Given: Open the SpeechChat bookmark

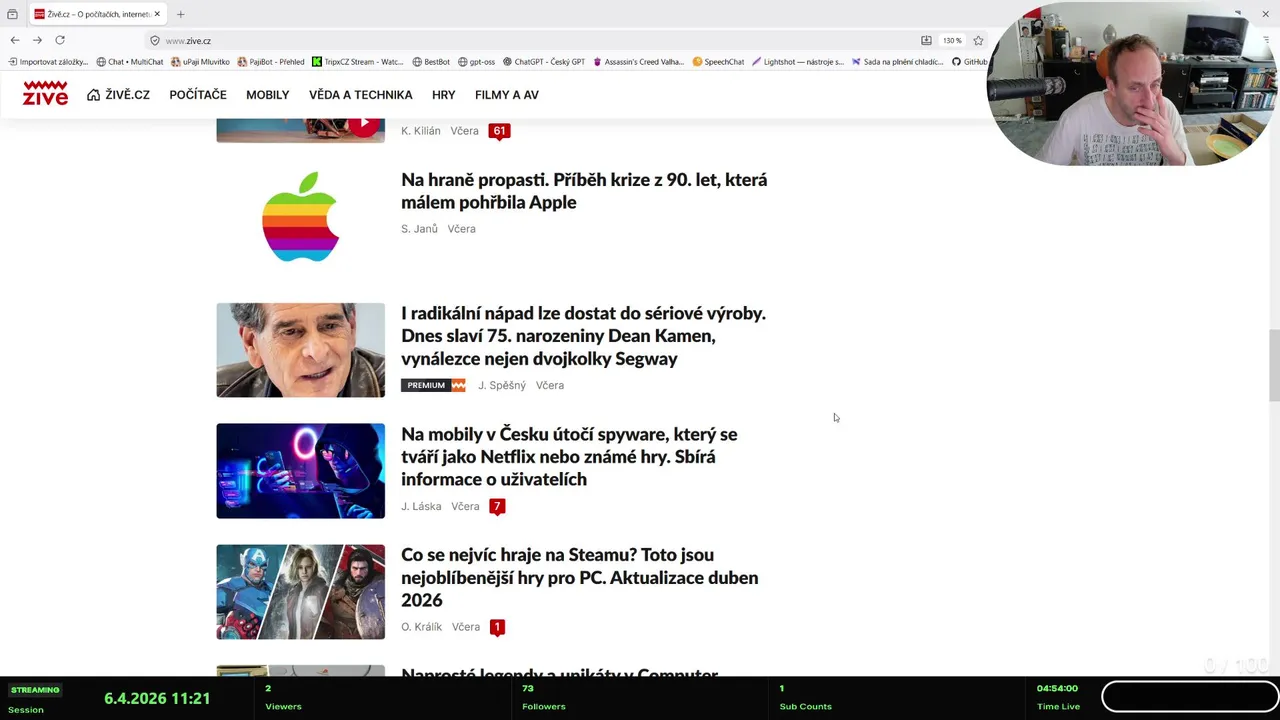Looking at the screenshot, I should pos(718,62).
